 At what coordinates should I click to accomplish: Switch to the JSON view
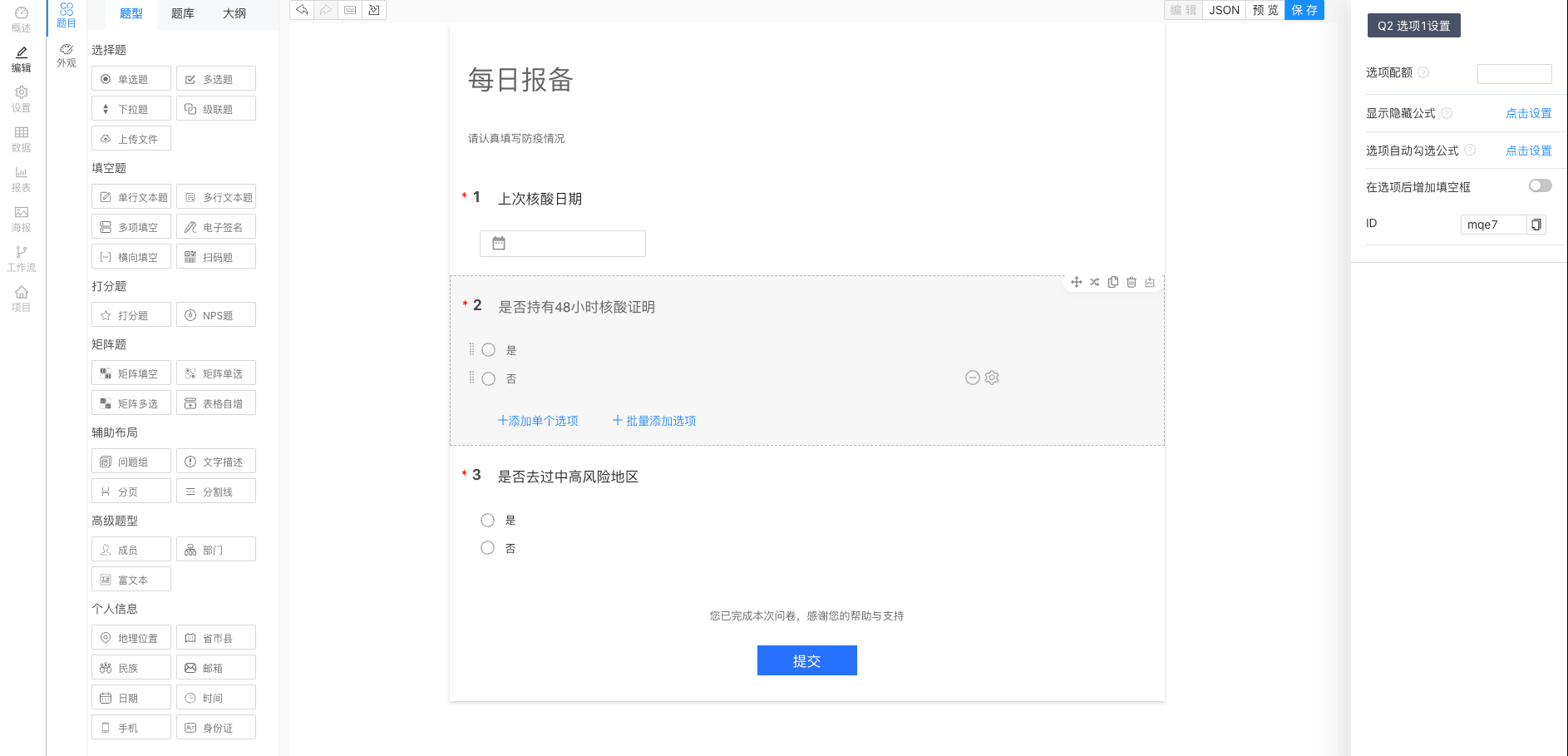(1223, 10)
